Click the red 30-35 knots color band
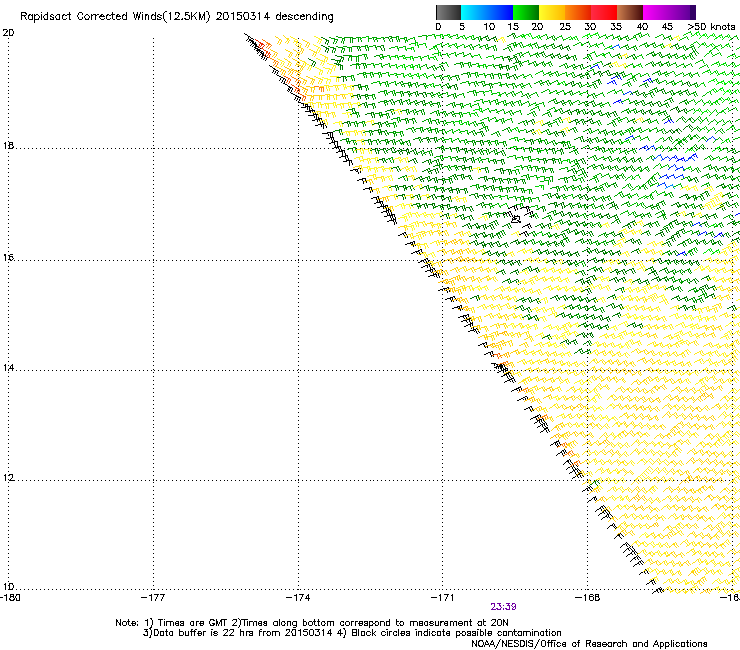Viewport: 740px width, 650px height. (604, 12)
